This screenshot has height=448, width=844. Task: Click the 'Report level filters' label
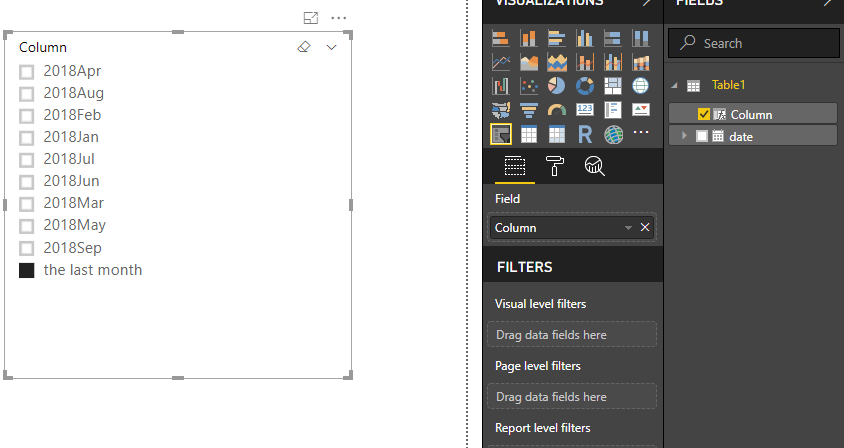tap(543, 428)
